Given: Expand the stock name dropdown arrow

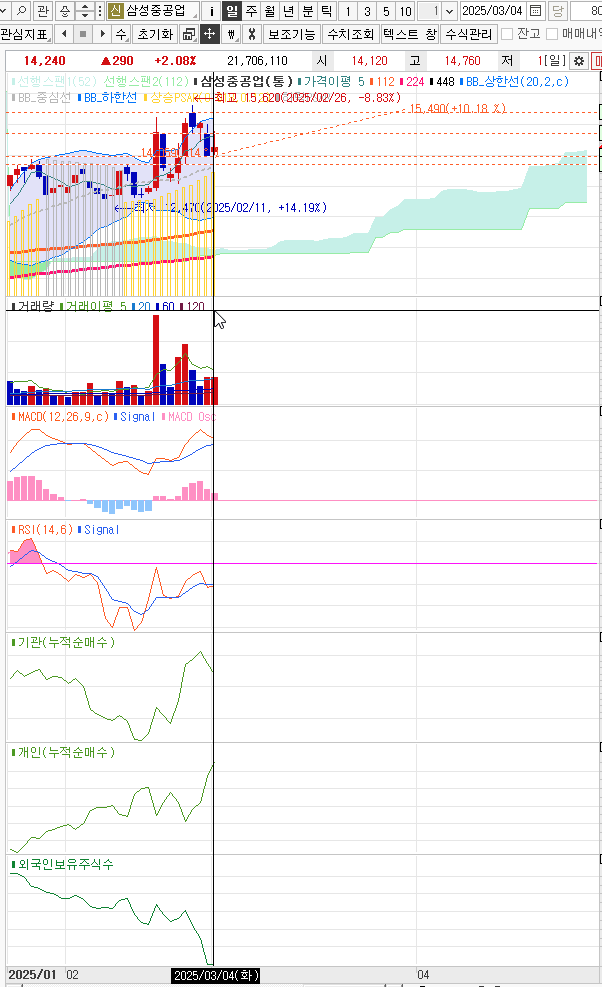Looking at the screenshot, I should click(193, 11).
